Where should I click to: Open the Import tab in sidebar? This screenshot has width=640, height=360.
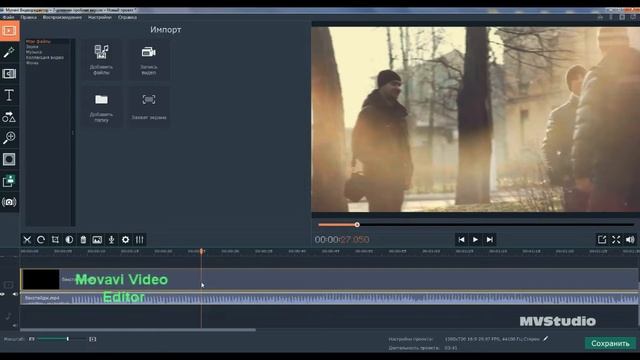tap(9, 31)
